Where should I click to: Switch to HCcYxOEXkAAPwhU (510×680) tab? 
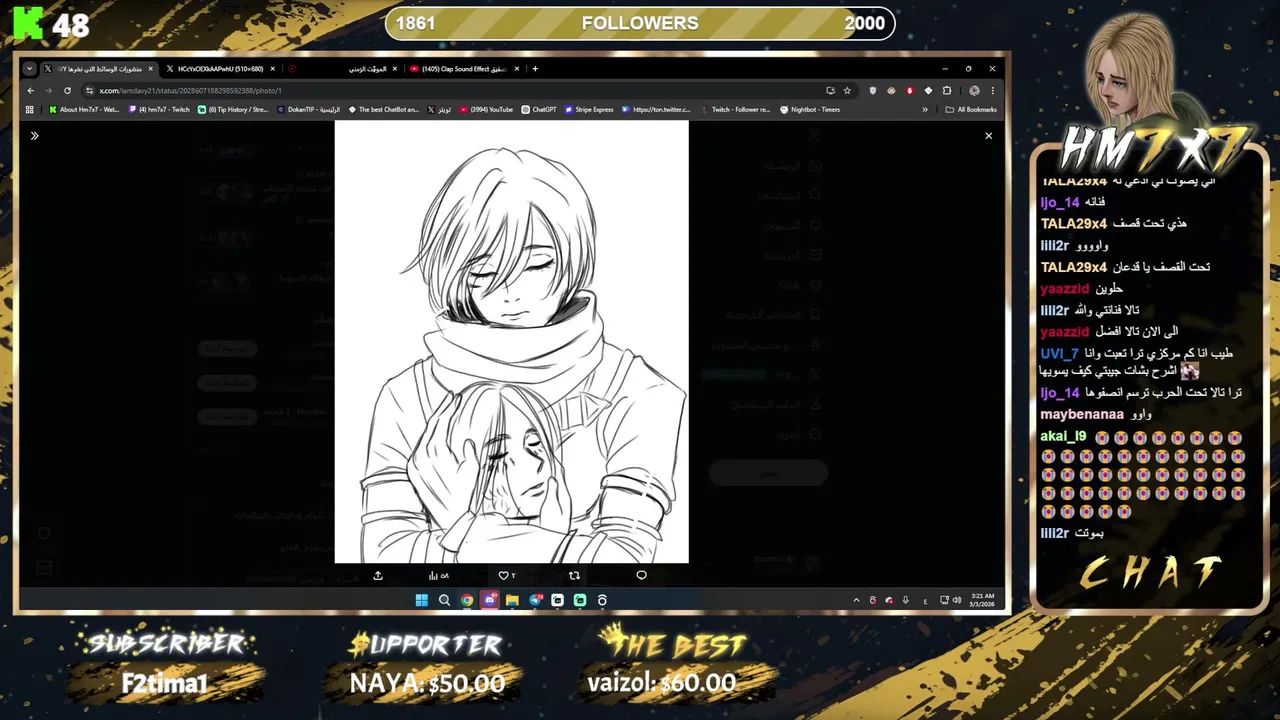[220, 69]
